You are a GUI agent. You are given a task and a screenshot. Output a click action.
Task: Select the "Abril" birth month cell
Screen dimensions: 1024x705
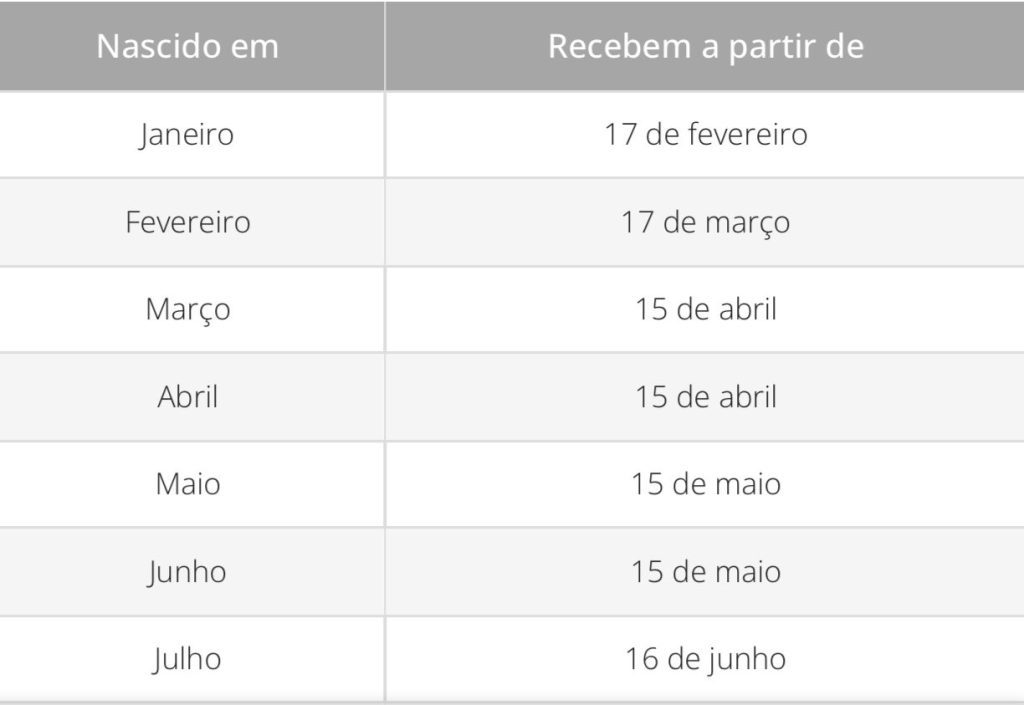188,397
